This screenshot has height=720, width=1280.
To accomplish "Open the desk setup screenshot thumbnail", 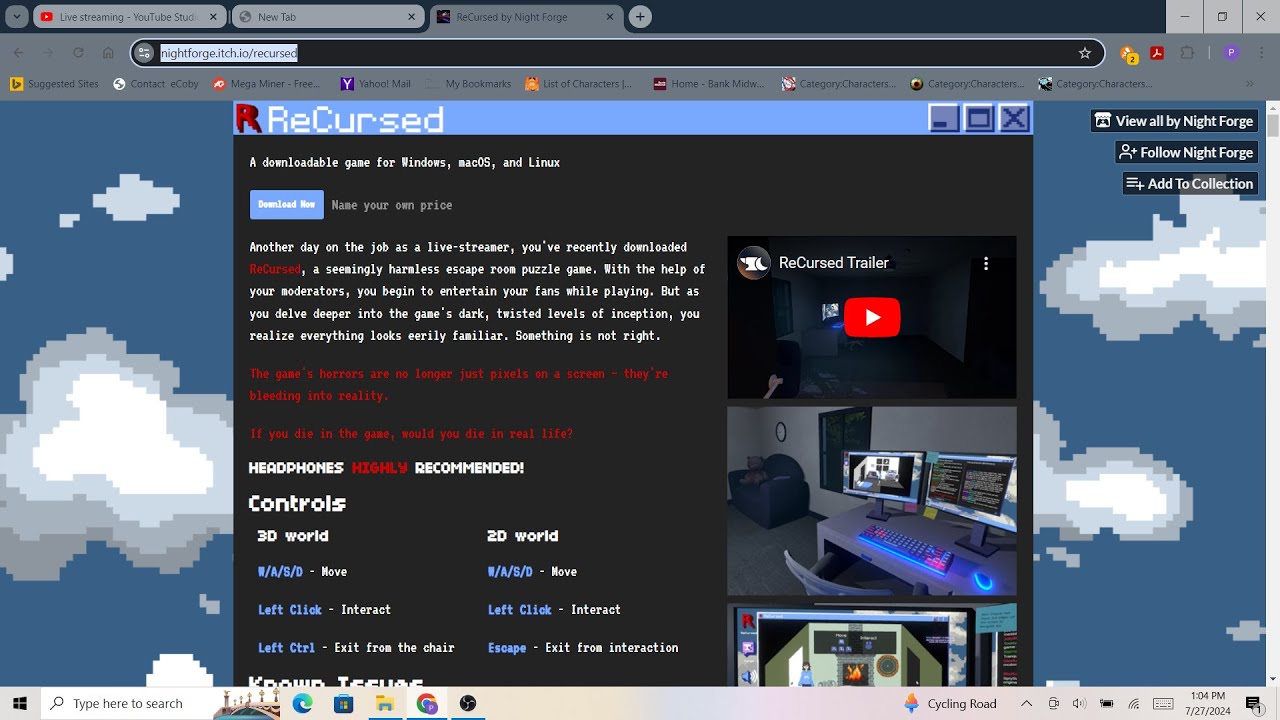I will coord(872,500).
